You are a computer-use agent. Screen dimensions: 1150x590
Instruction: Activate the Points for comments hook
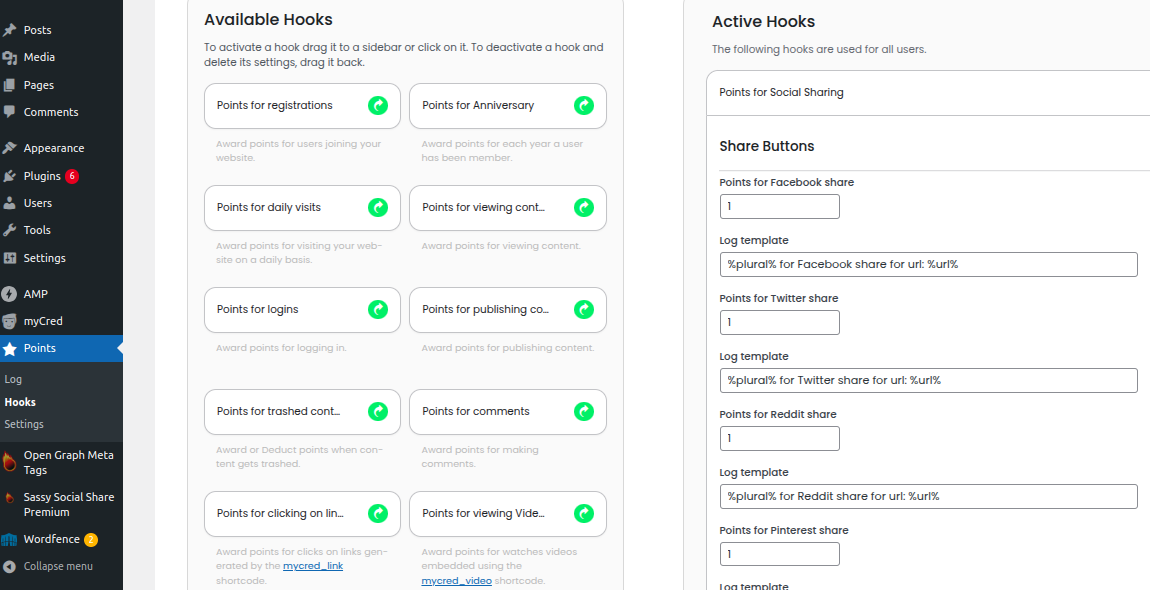508,412
